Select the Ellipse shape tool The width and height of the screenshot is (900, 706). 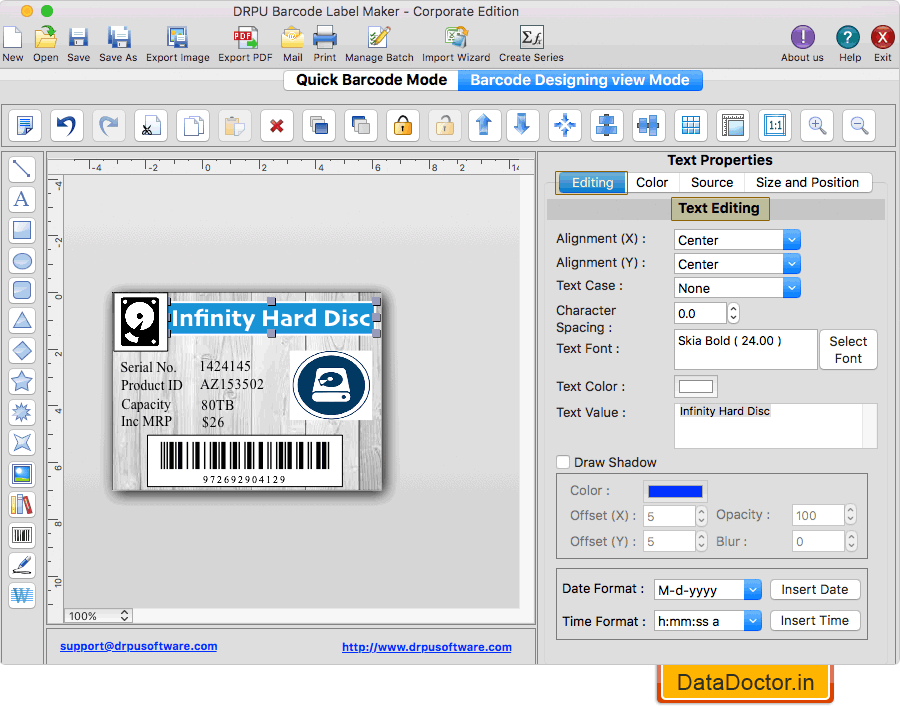tap(22, 261)
